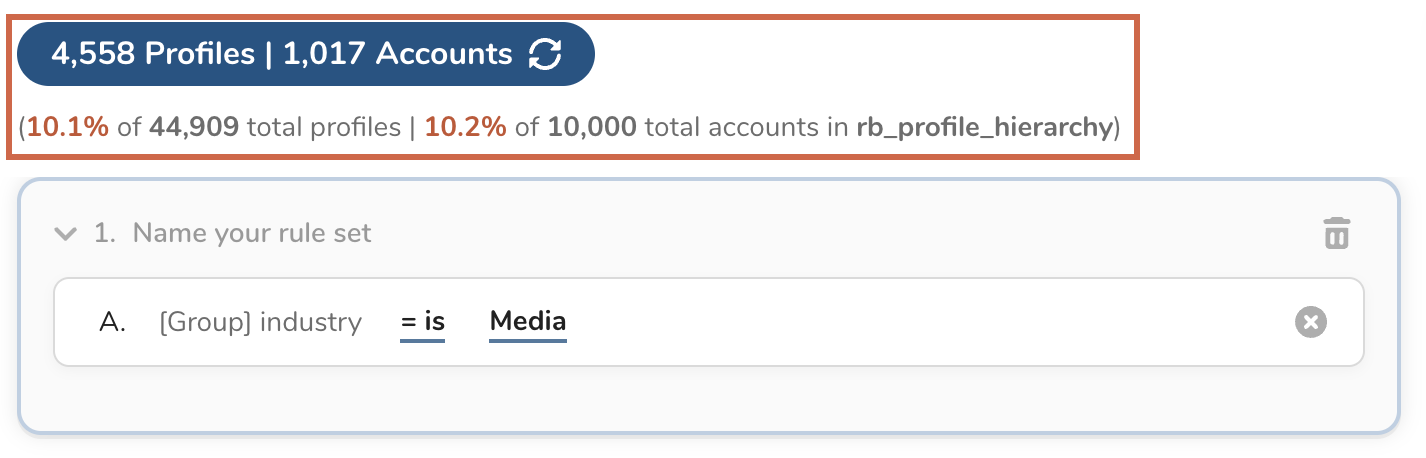Click the "[Group] industry" attribute field
This screenshot has width=1426, height=458.
click(260, 322)
